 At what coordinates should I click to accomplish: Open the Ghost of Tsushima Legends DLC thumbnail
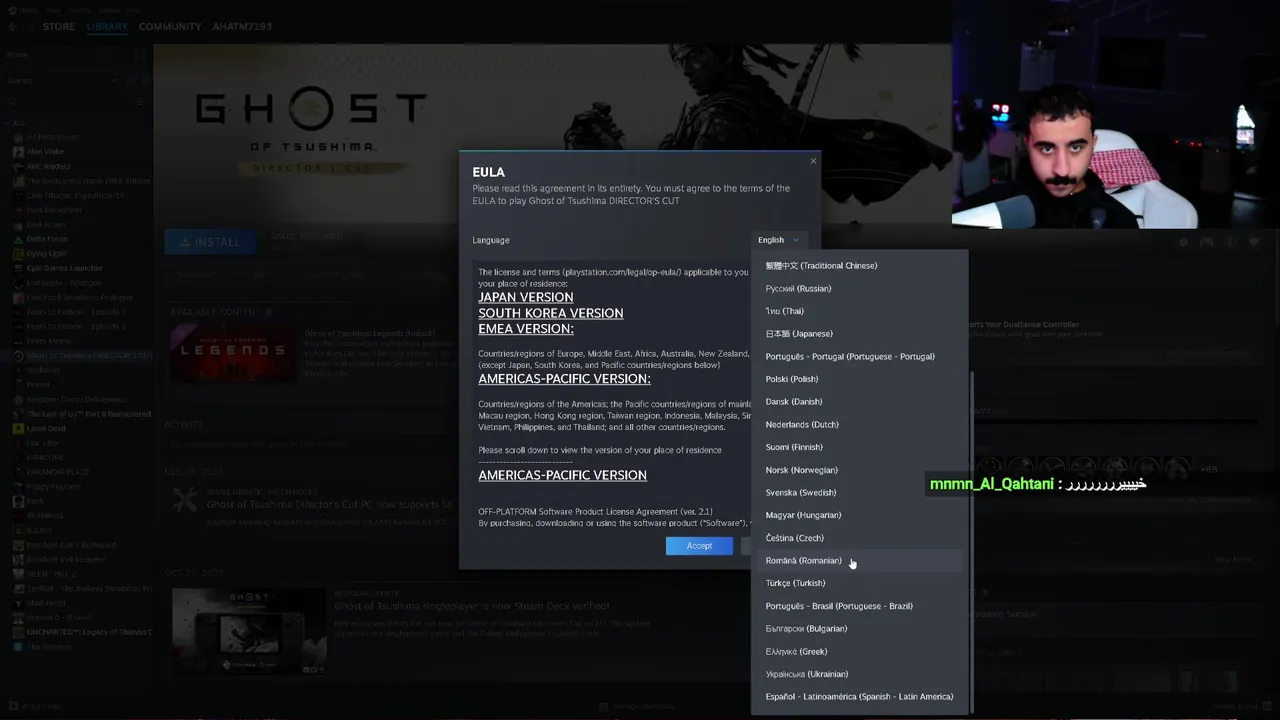233,353
